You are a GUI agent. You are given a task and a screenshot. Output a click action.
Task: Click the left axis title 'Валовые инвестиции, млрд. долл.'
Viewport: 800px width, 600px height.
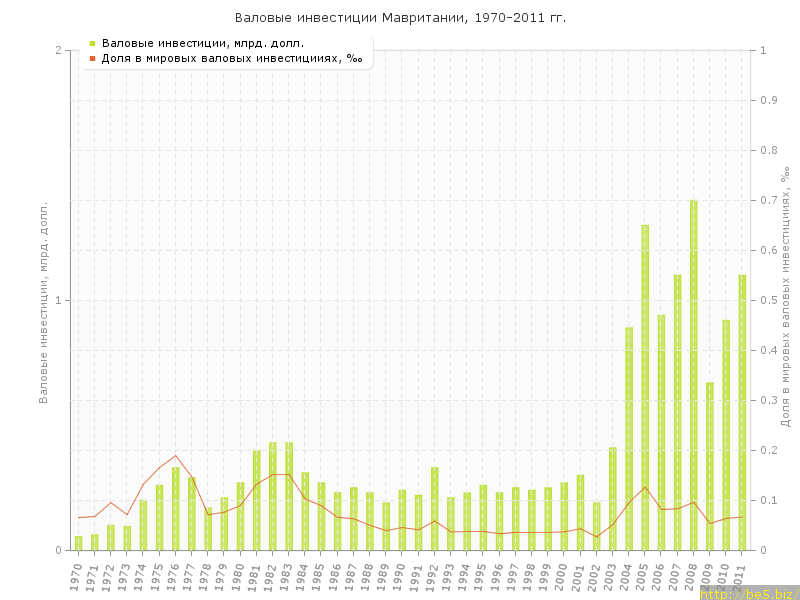coord(43,302)
